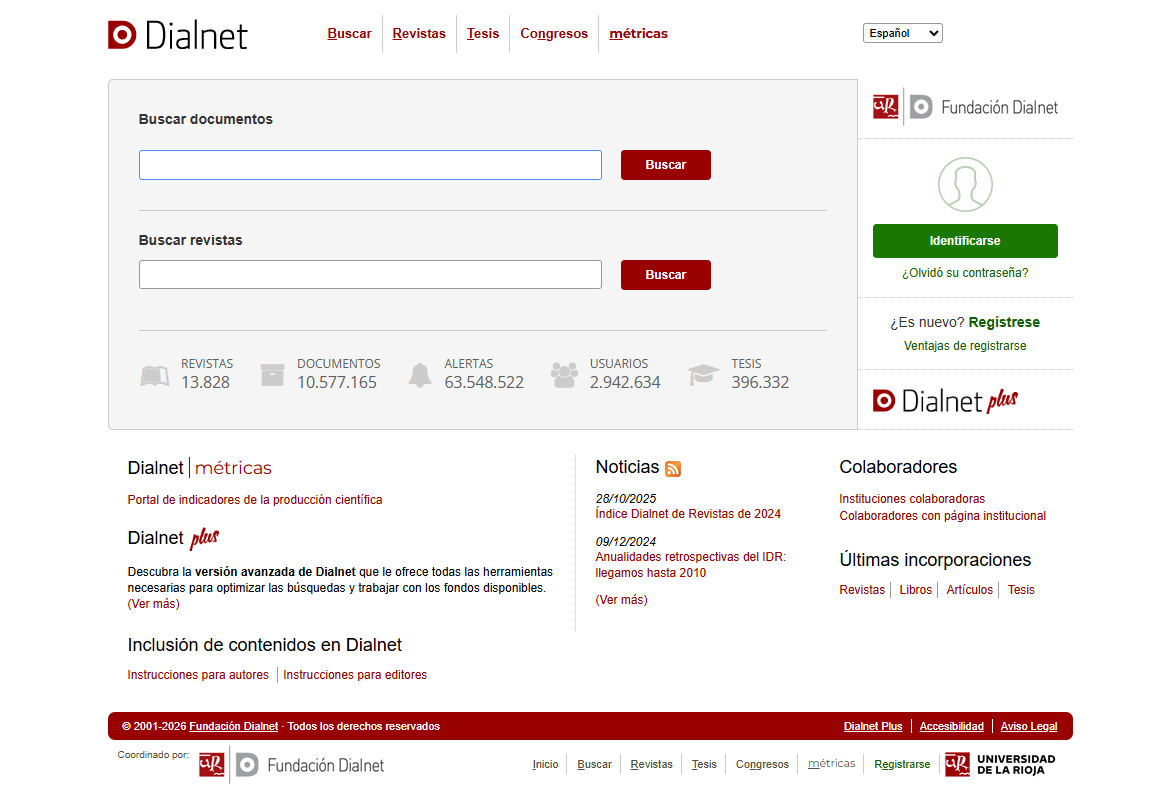Click (Ver más) under Noticias
The image size is (1150, 807).
point(621,599)
